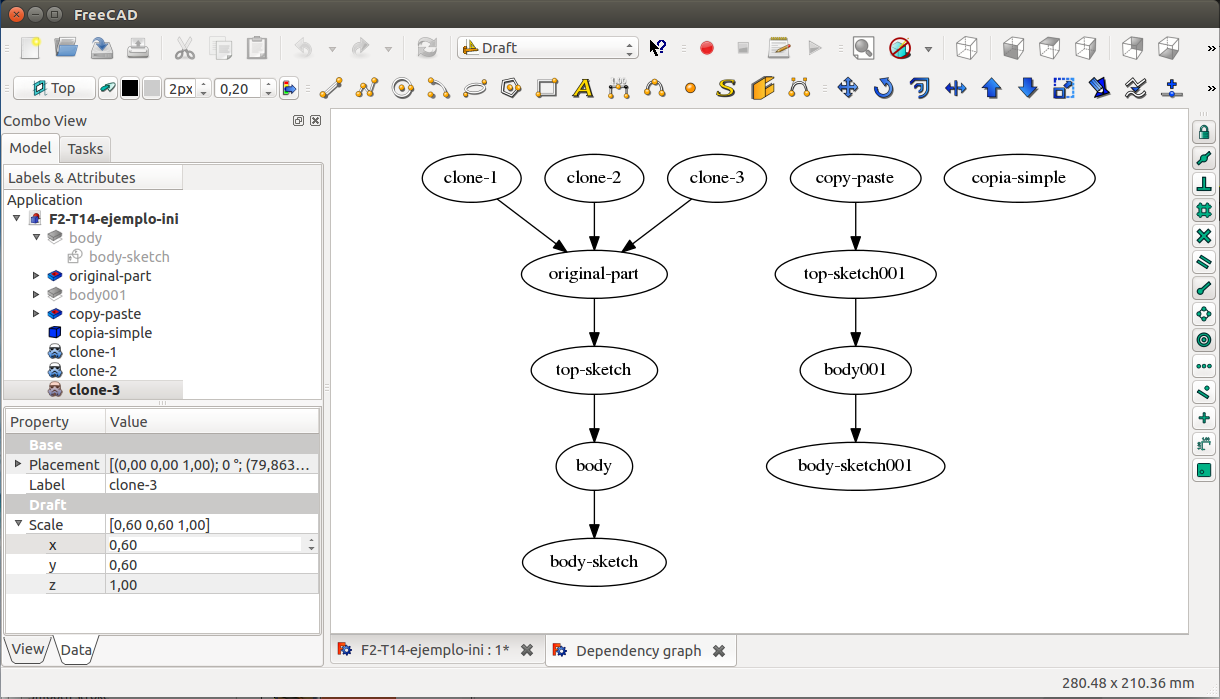The height and width of the screenshot is (699, 1220).
Task: Click the Top working plane button
Action: tap(54, 88)
